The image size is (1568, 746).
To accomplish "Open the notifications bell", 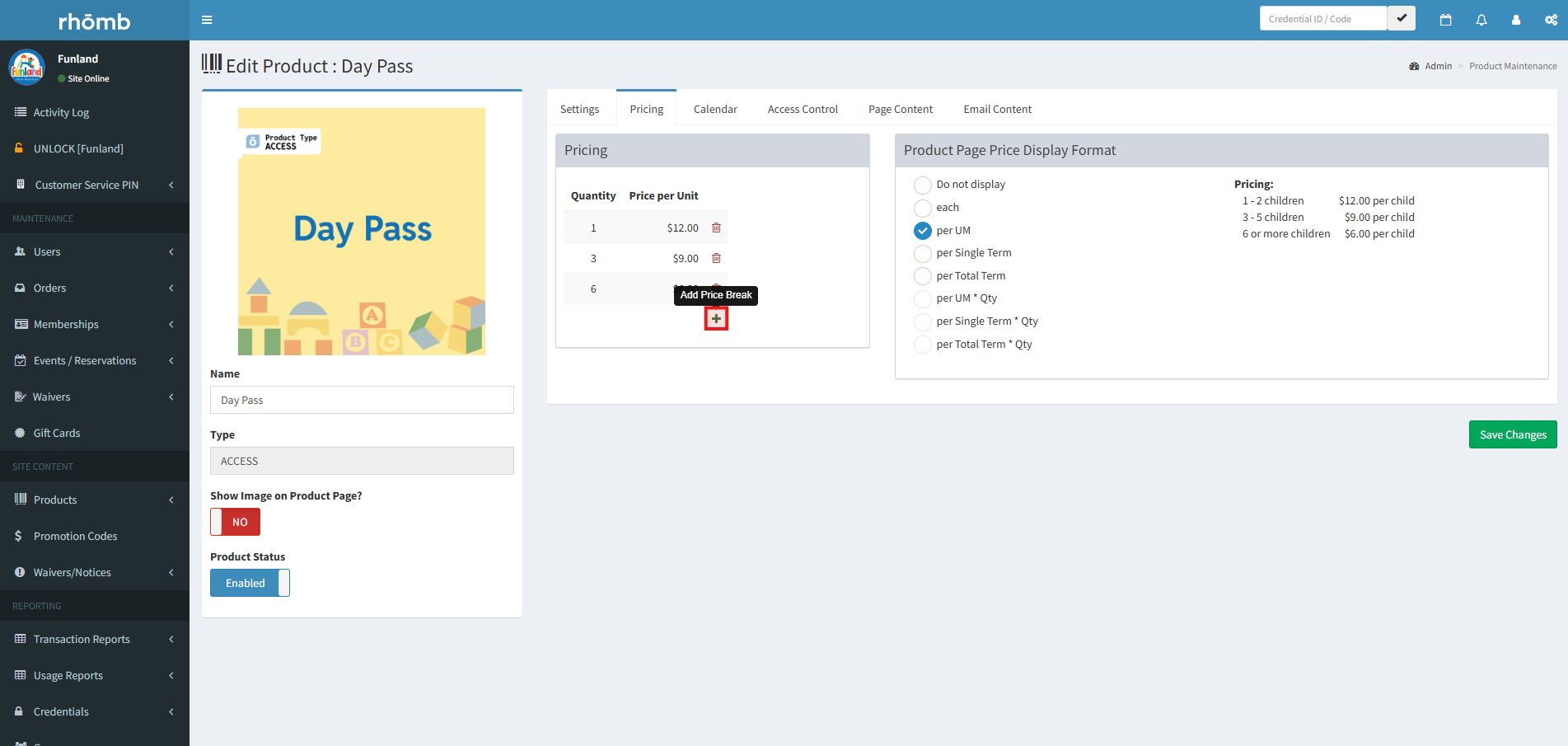I will pyautogui.click(x=1481, y=20).
